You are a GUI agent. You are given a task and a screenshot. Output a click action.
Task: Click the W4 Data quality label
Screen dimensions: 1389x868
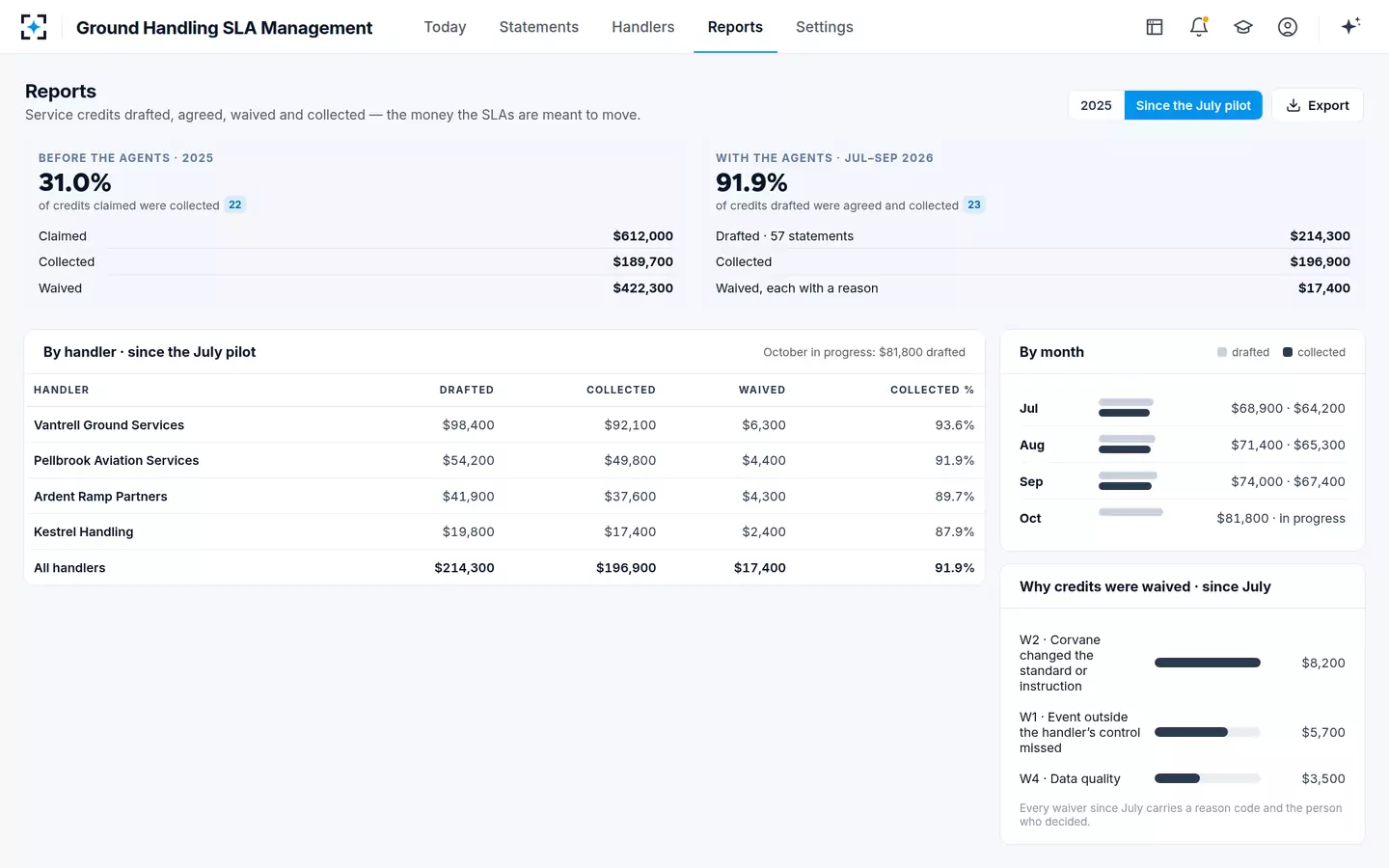click(1070, 778)
